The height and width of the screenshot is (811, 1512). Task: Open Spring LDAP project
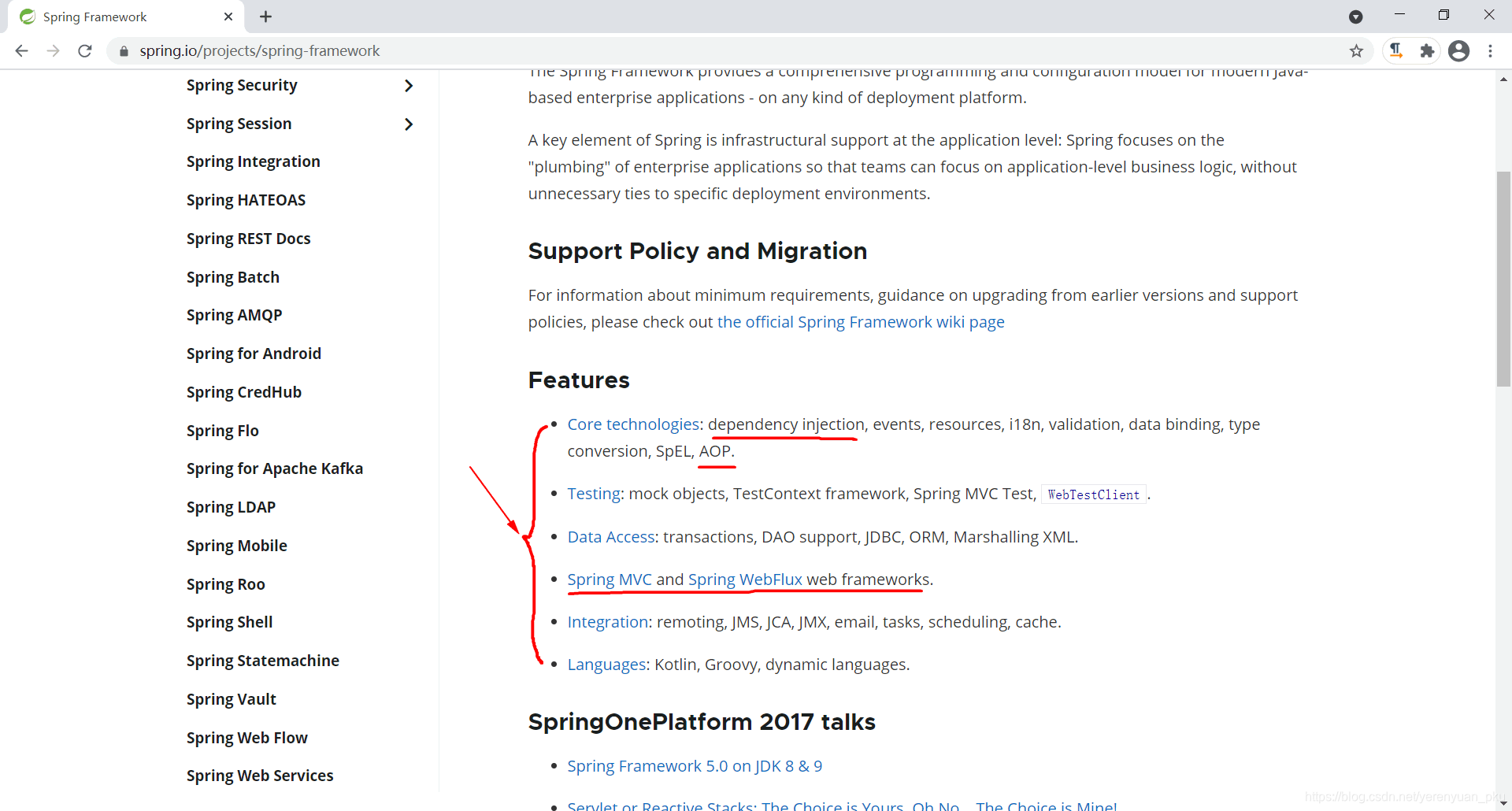tap(231, 507)
